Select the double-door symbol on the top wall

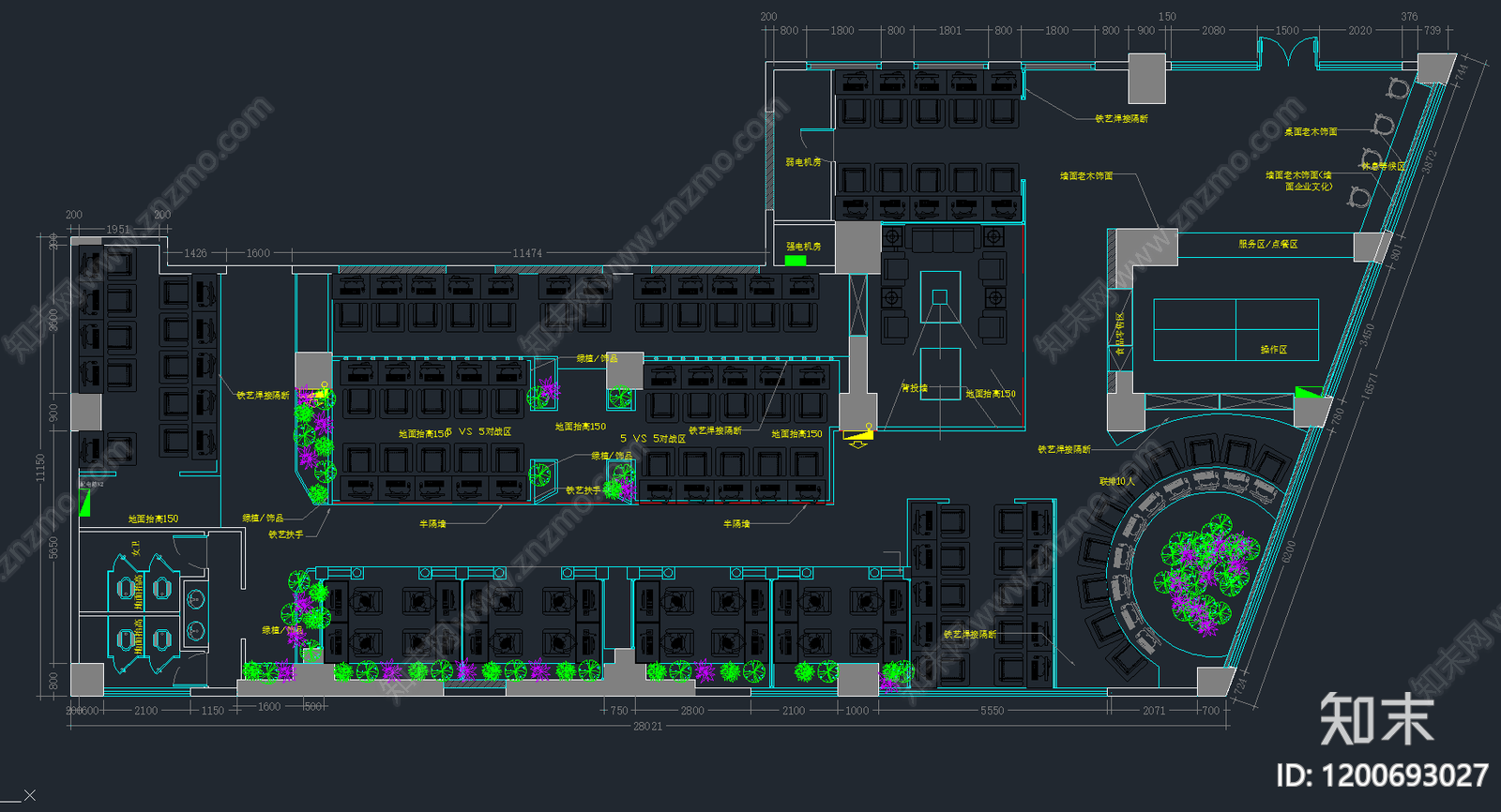1288,53
